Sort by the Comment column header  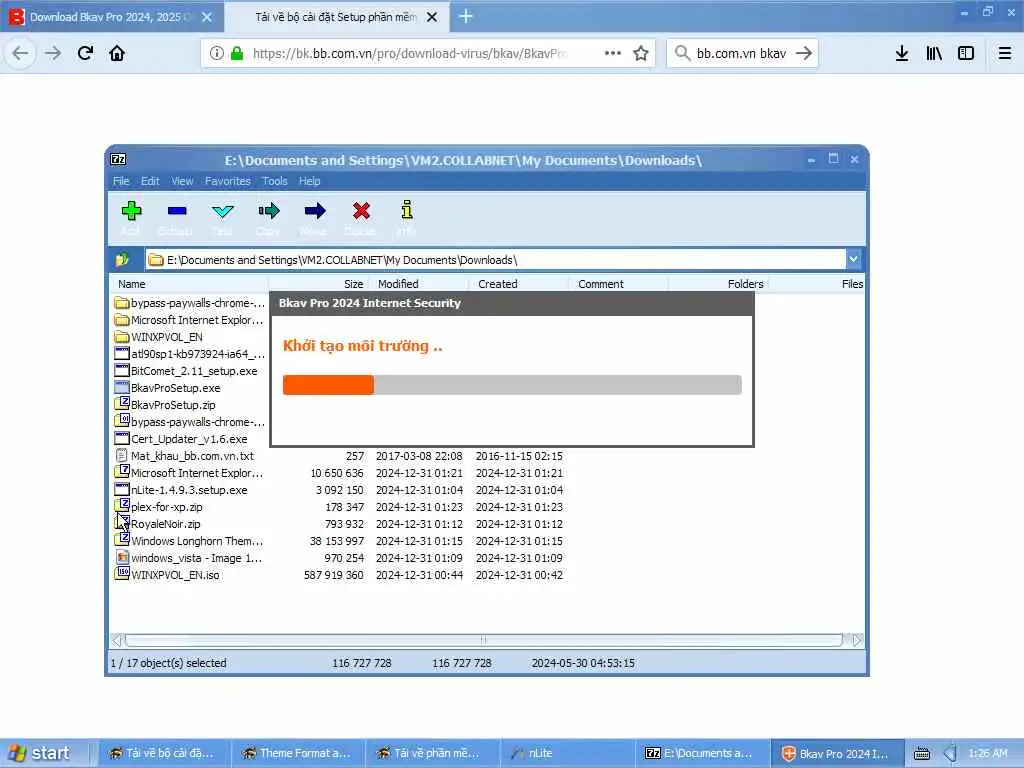point(618,283)
